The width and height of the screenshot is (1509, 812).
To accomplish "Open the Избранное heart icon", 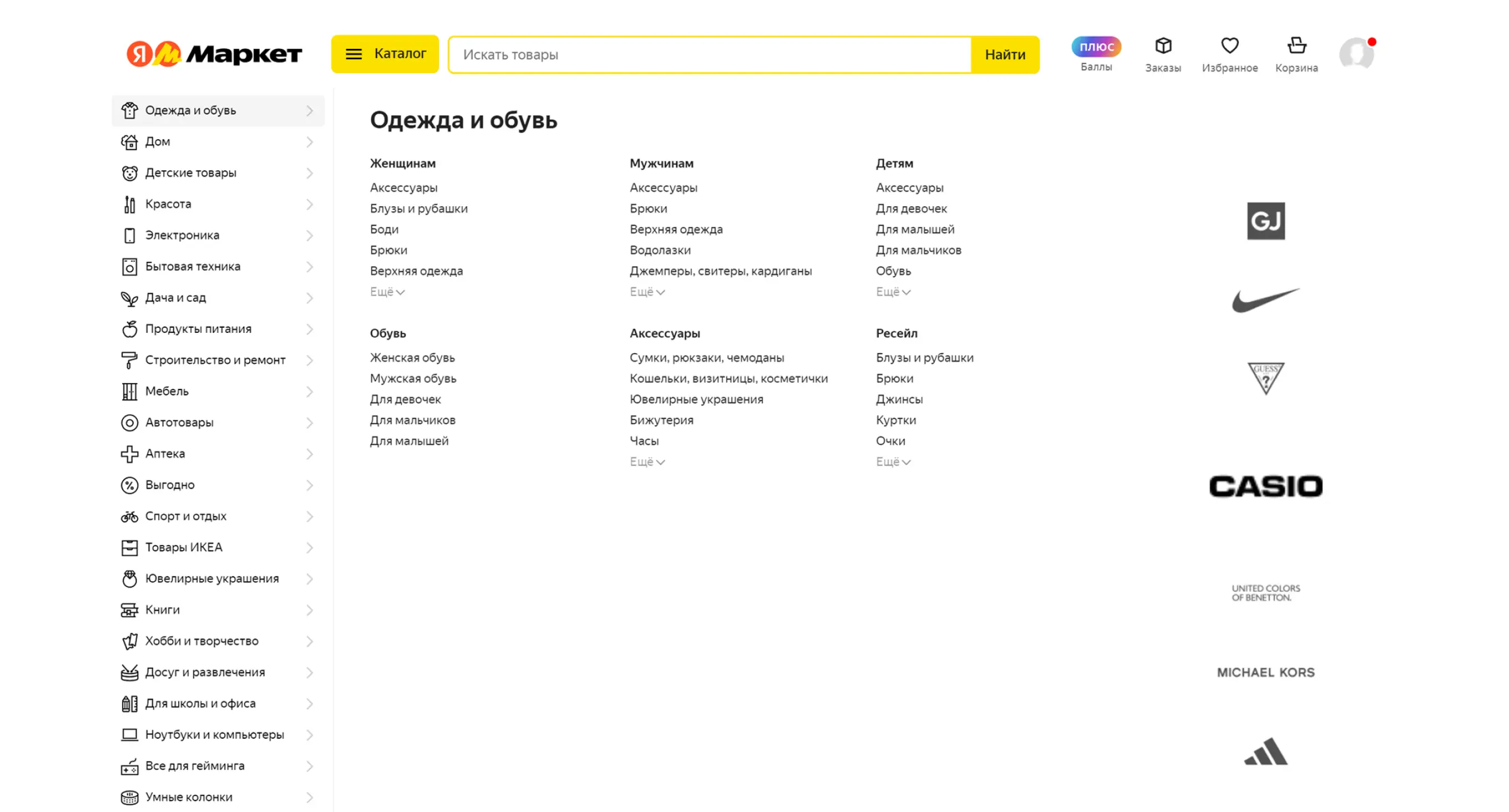I will coord(1229,45).
